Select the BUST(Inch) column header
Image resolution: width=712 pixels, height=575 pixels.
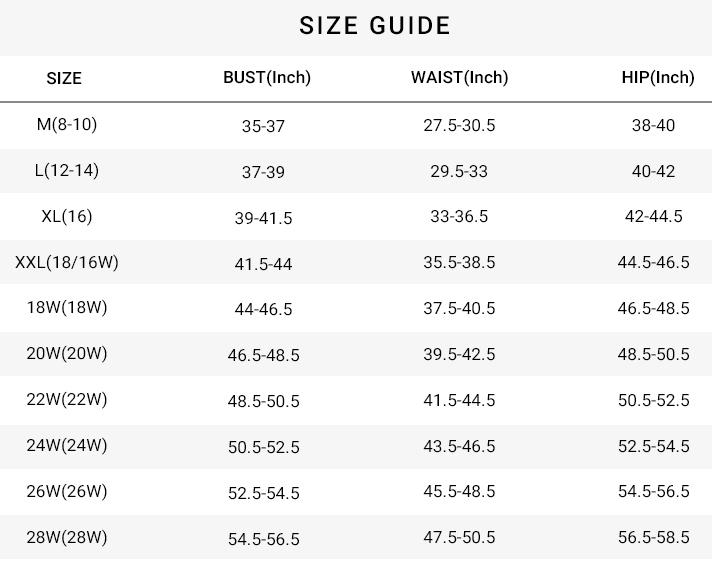click(x=267, y=77)
